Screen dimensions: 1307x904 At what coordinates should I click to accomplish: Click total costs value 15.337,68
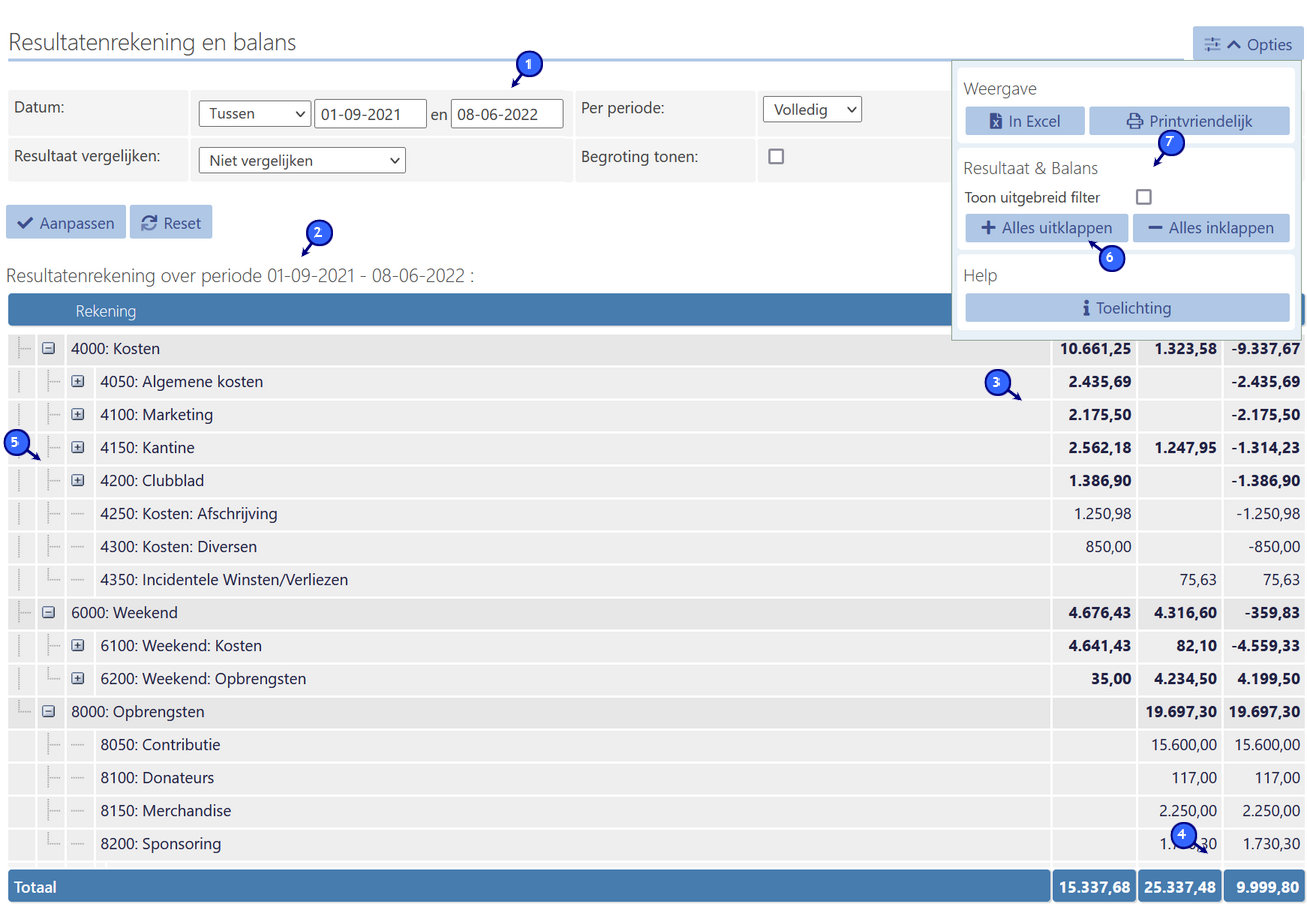point(1094,887)
